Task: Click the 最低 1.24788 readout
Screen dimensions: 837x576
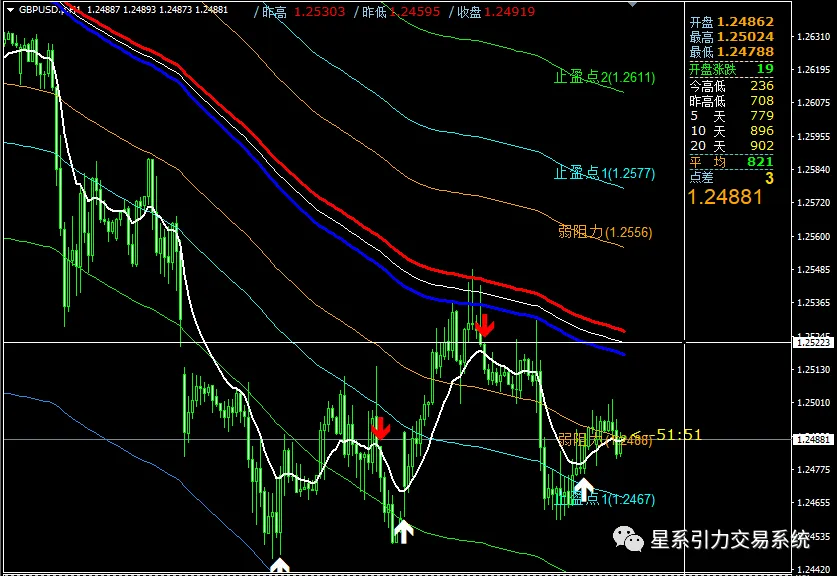Action: (x=731, y=52)
